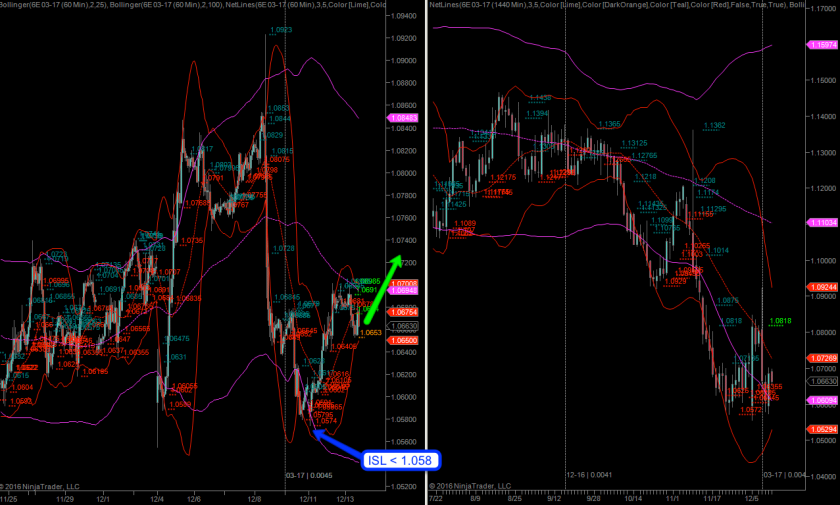The width and height of the screenshot is (840, 505).
Task: Click the red 1.0604 label, 60-min chart
Action: [22, 388]
